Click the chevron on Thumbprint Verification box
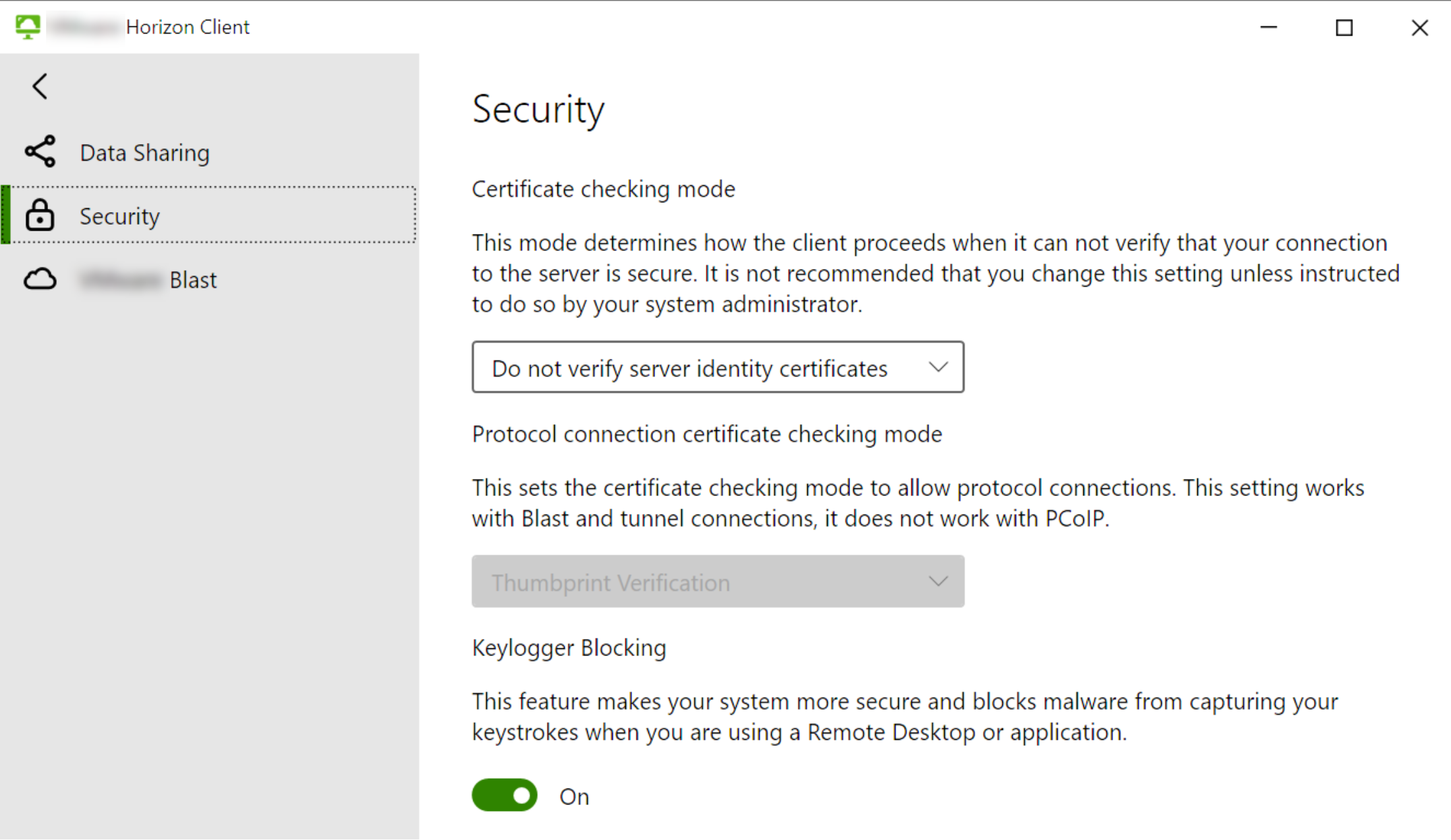This screenshot has height=840, width=1451. click(x=938, y=581)
